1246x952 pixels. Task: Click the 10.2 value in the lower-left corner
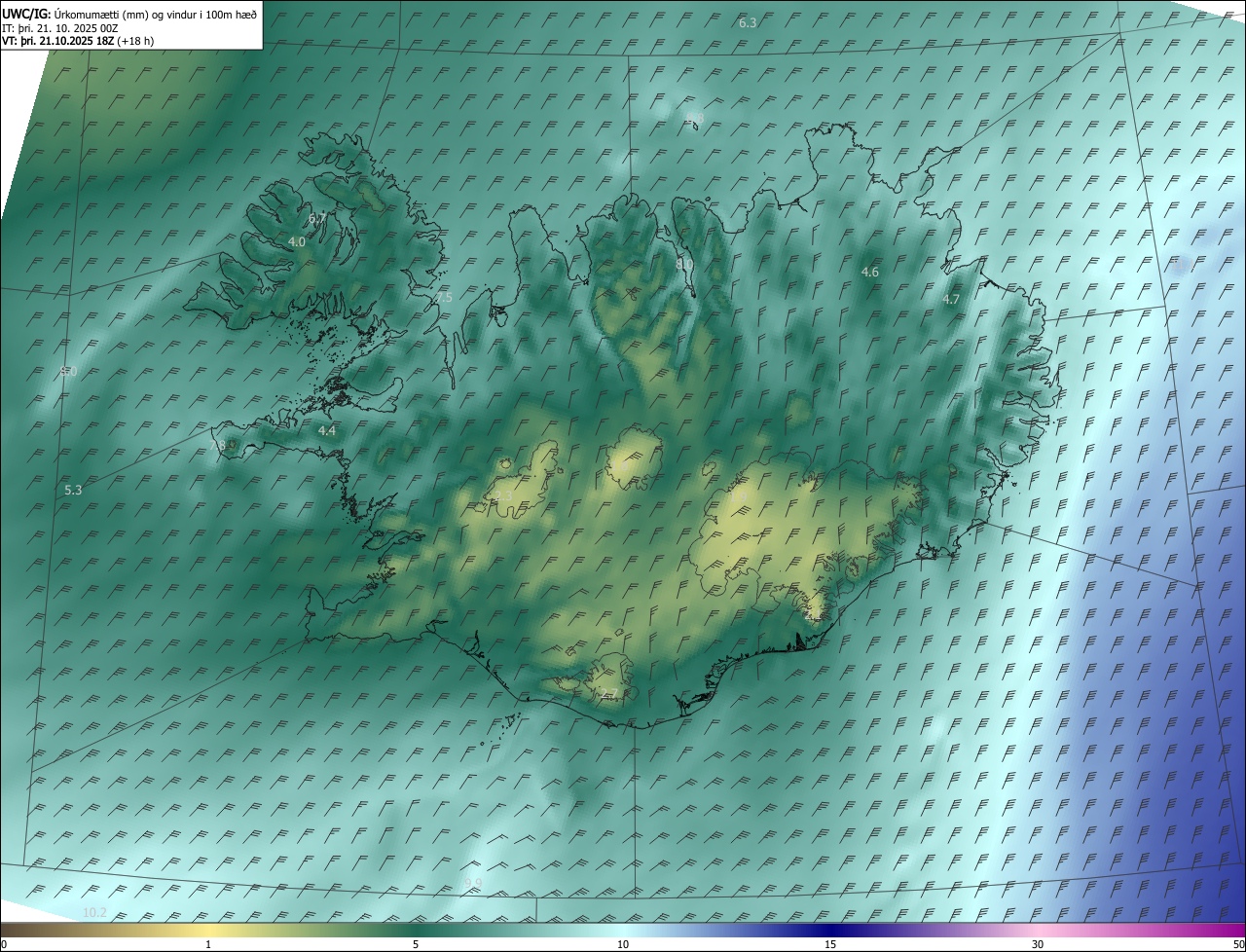(94, 912)
